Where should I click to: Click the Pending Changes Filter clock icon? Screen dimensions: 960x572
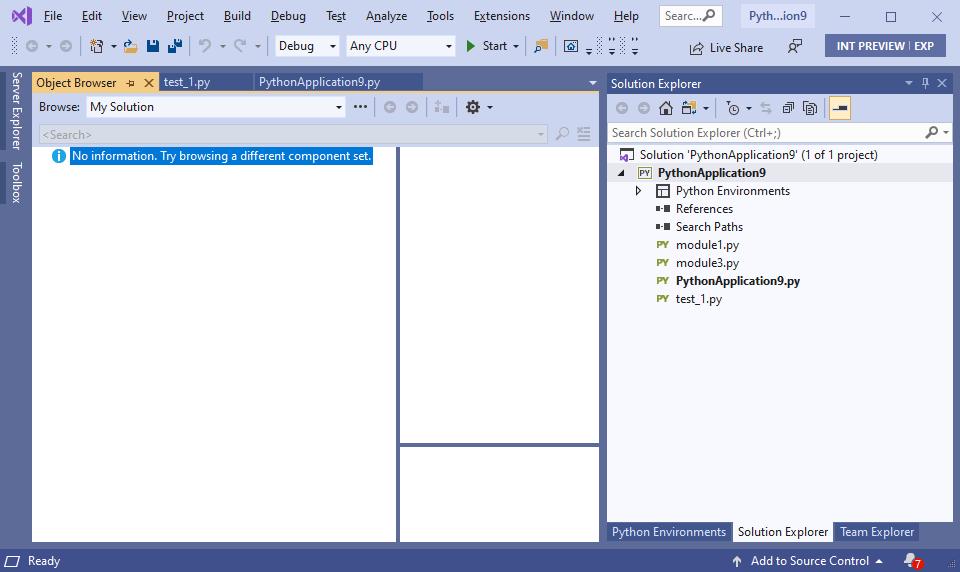(x=733, y=108)
